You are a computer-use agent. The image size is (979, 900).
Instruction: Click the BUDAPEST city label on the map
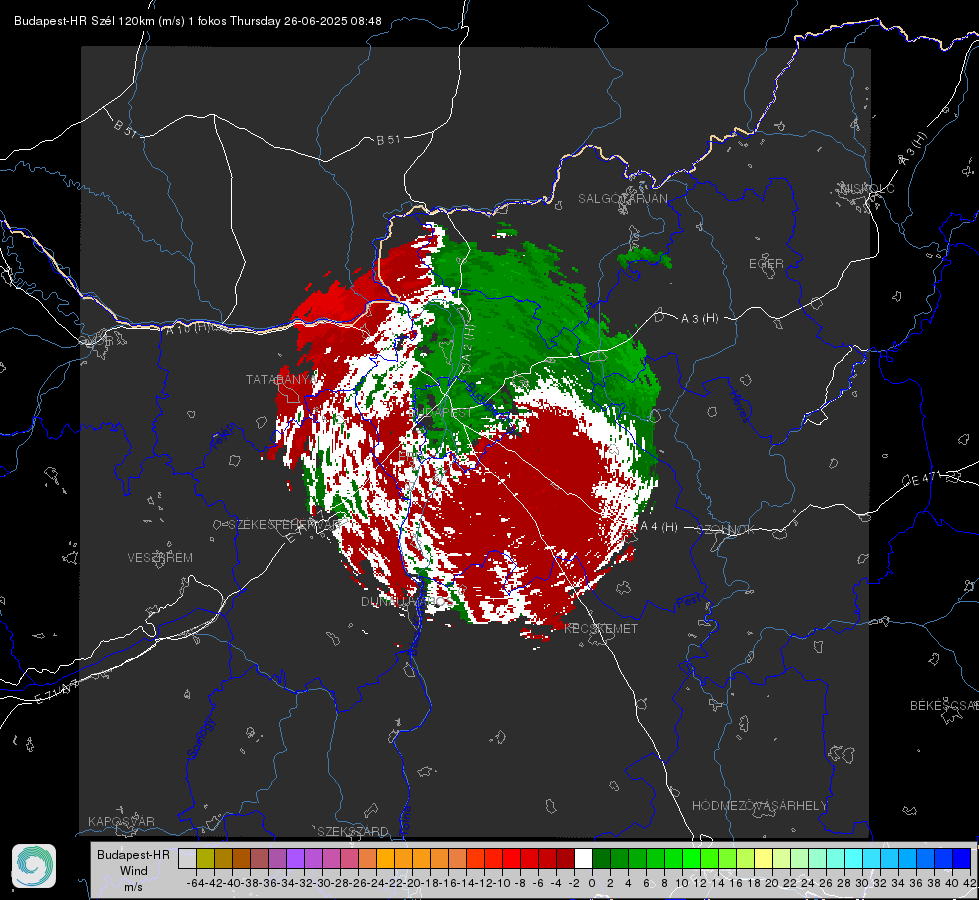[440, 413]
